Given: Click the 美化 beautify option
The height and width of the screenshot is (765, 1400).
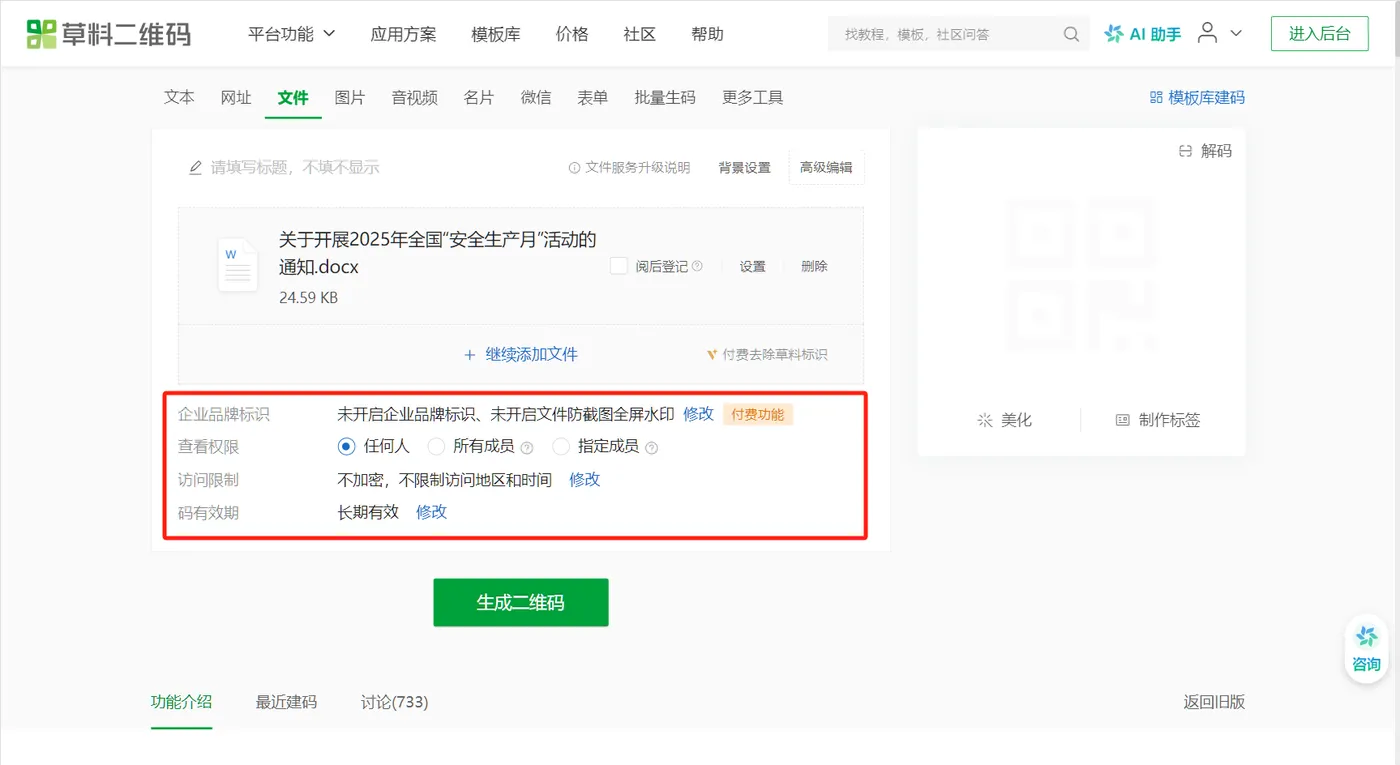Looking at the screenshot, I should pos(1004,420).
